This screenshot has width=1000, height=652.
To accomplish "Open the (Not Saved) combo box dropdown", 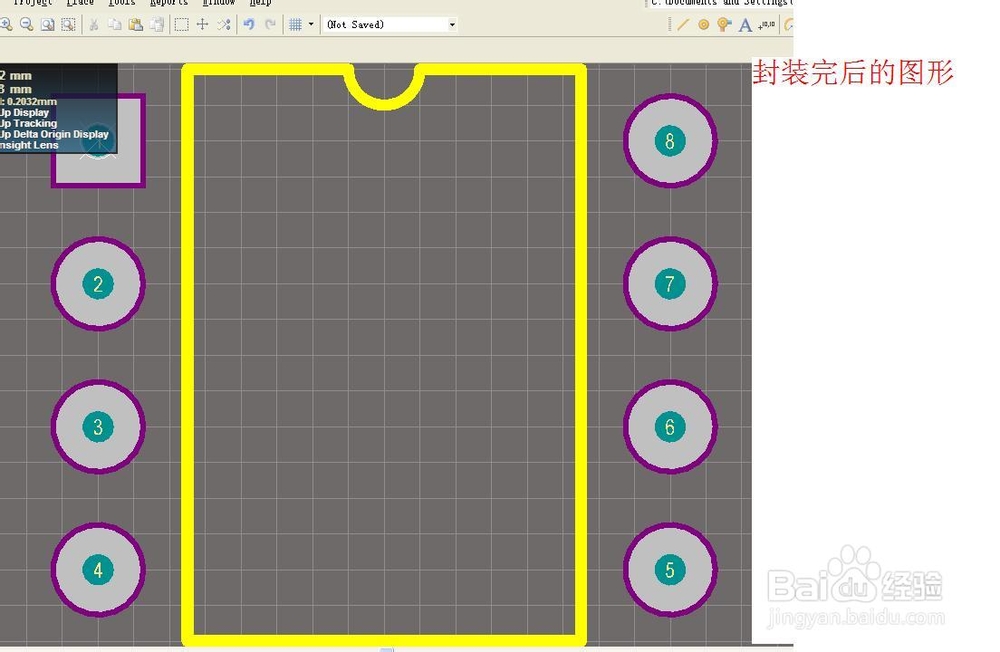I will 452,25.
